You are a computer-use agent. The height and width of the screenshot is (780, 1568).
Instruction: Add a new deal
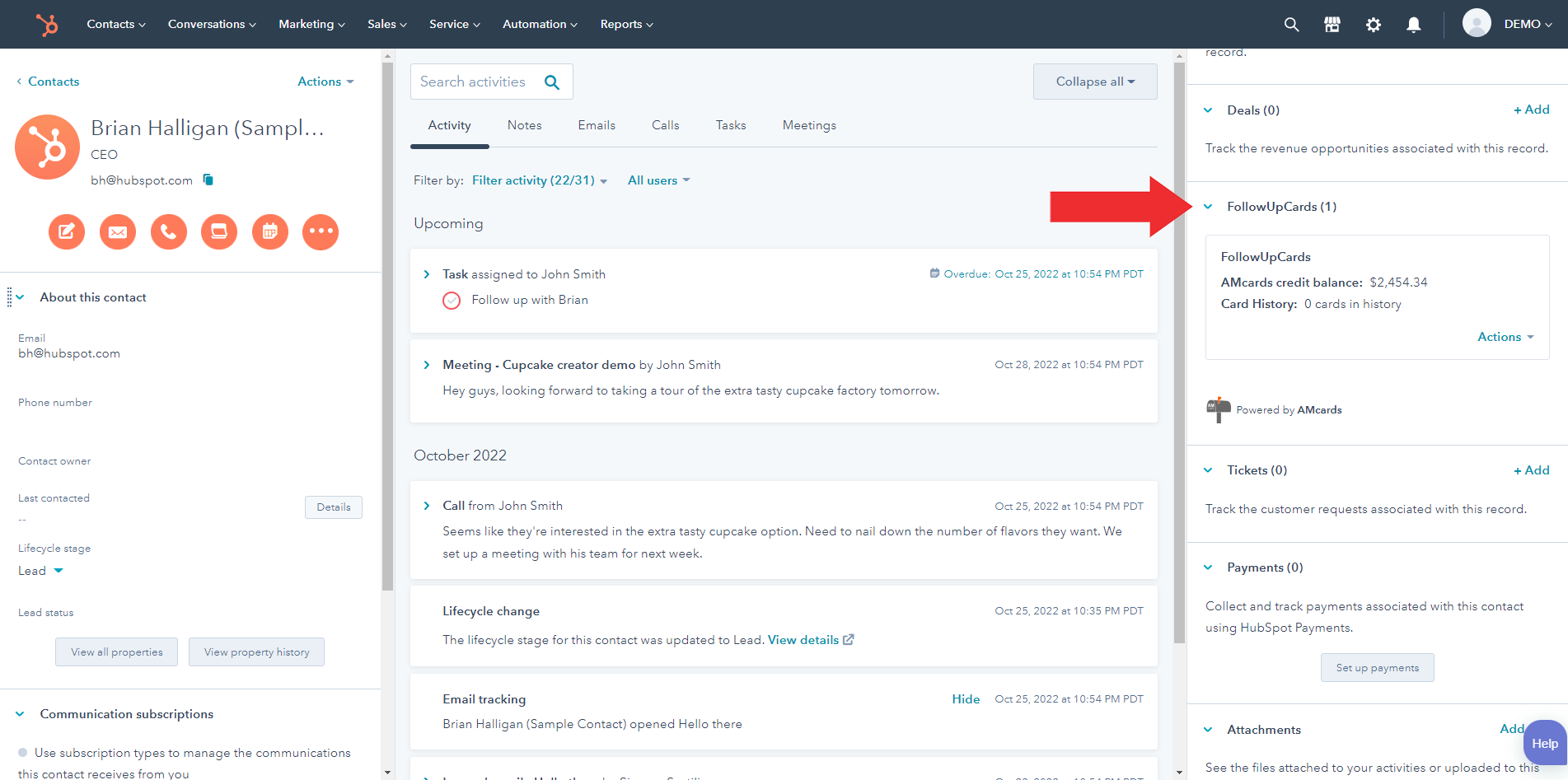1531,110
